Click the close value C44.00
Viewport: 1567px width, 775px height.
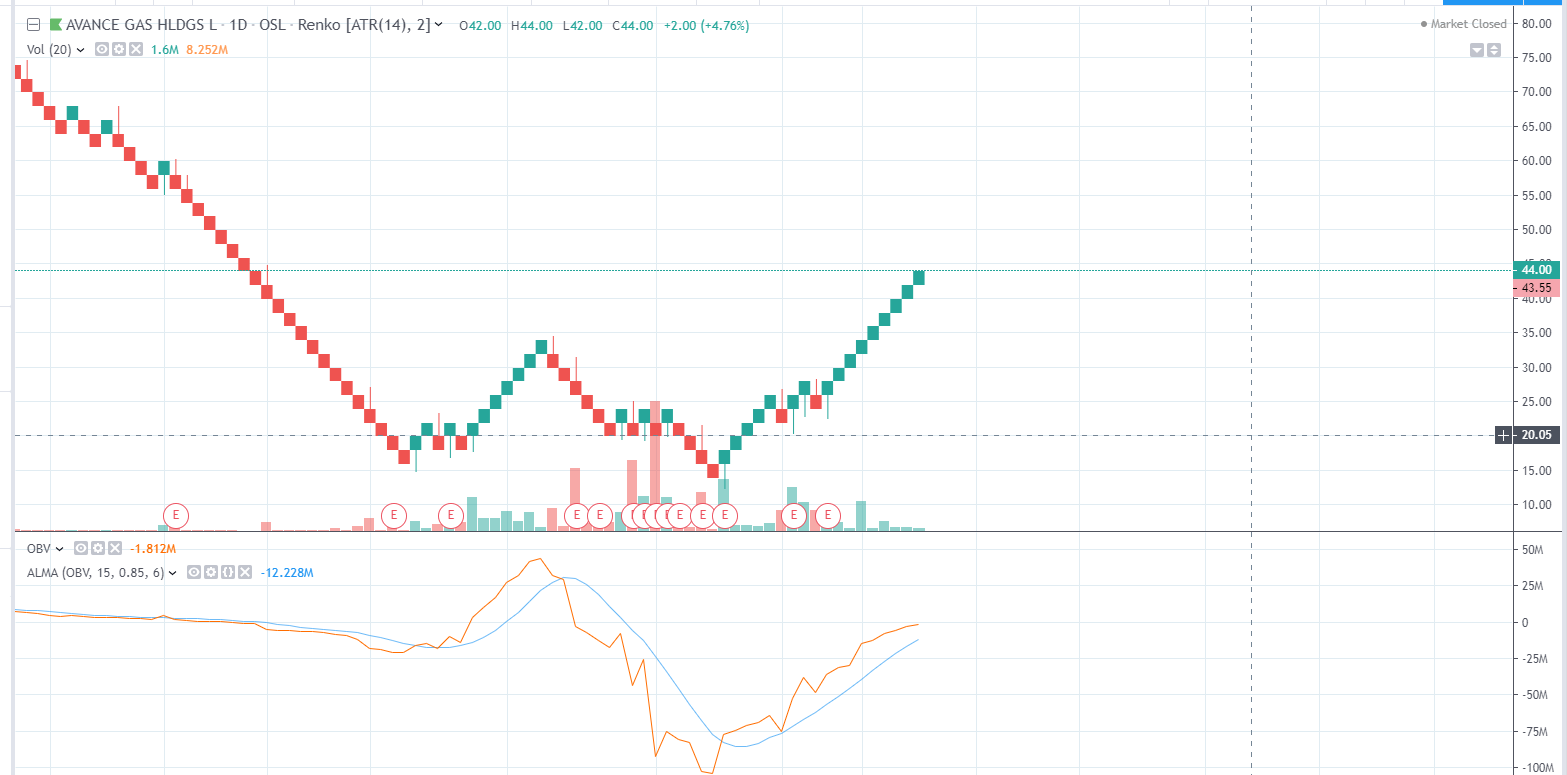pos(633,25)
